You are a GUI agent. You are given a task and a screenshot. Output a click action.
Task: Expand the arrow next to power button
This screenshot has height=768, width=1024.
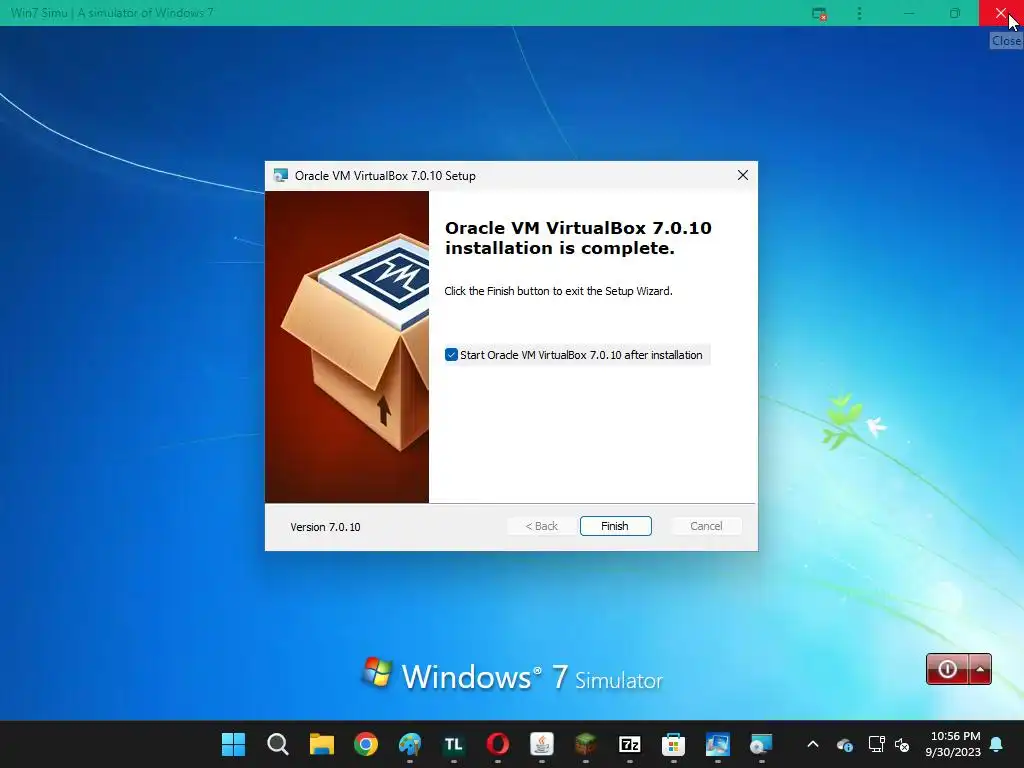980,669
